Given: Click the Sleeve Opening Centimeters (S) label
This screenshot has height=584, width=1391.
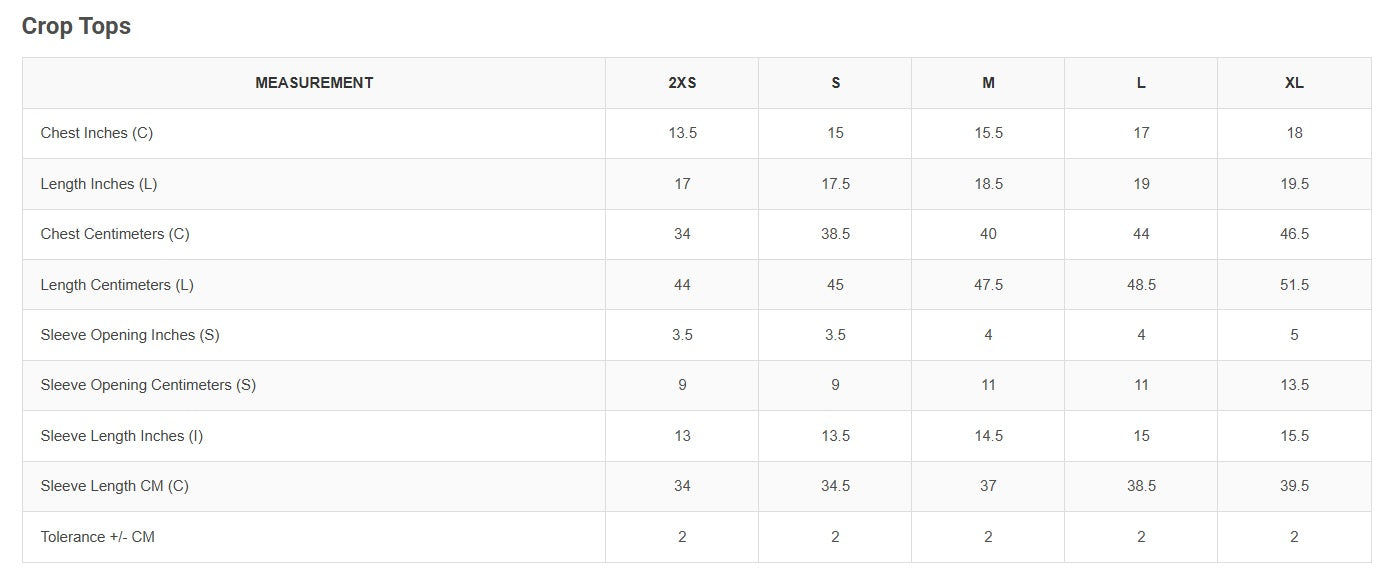Looking at the screenshot, I should pyautogui.click(x=148, y=385).
